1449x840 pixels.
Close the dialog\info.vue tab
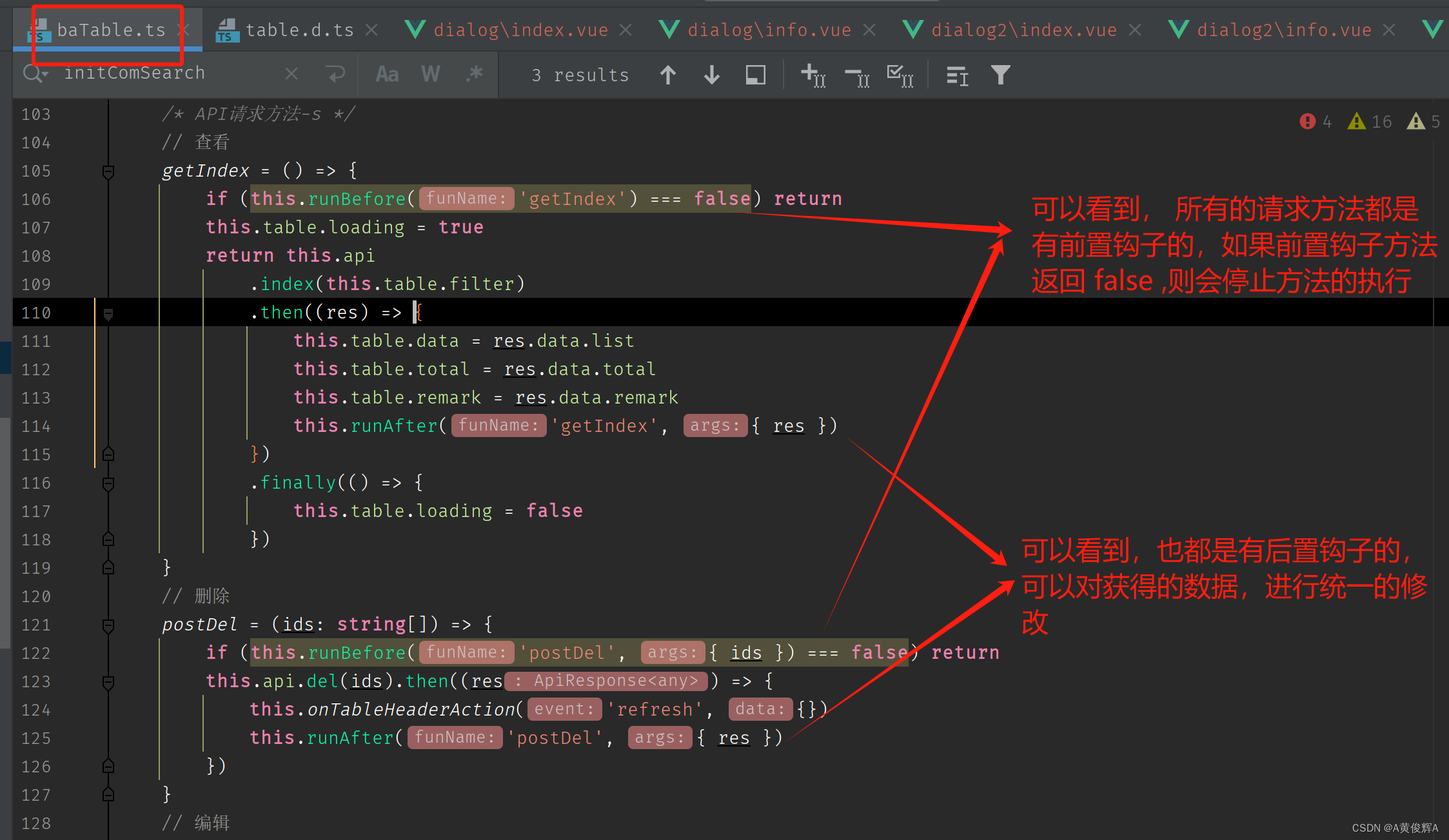pos(871,29)
